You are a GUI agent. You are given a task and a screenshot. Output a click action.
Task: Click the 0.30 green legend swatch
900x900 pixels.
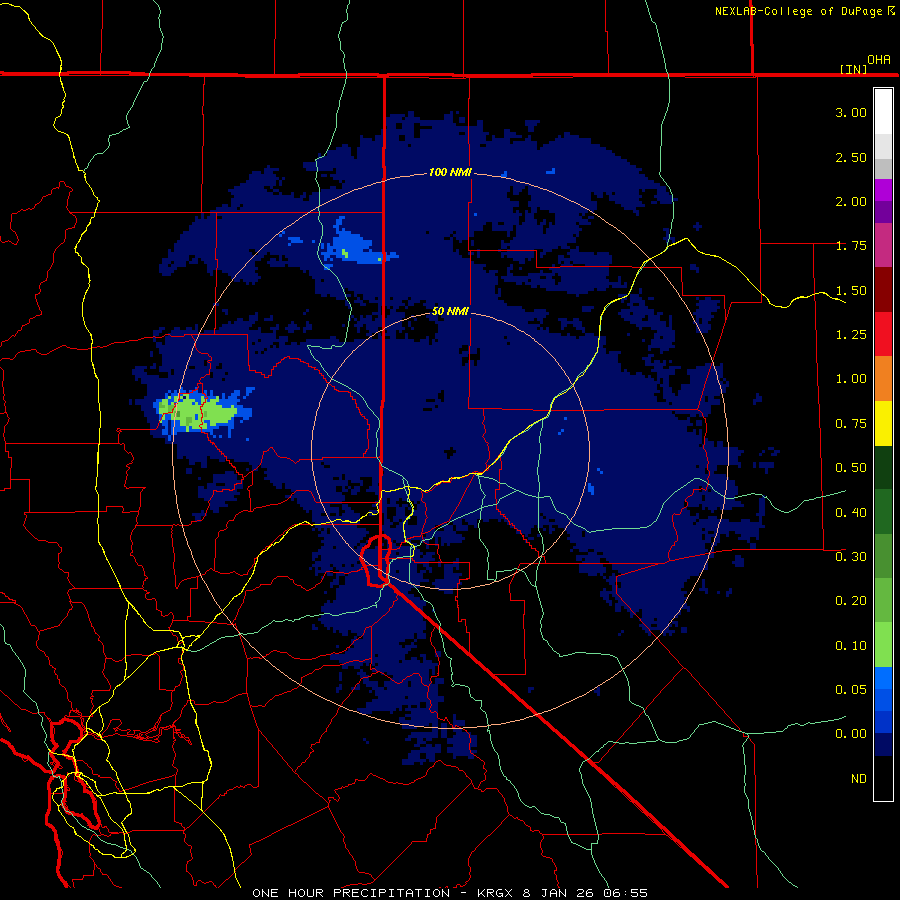[883, 556]
